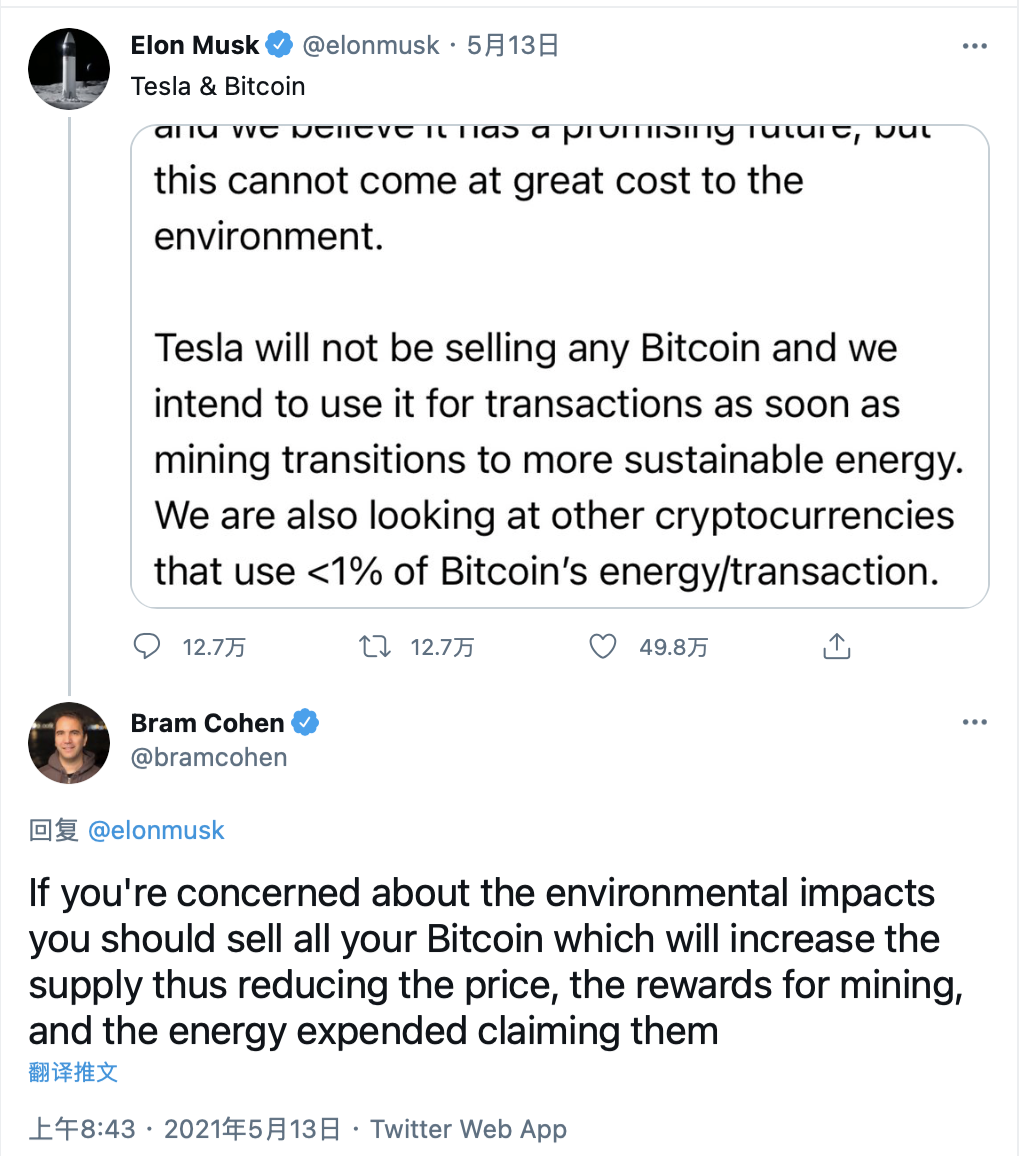Click the Twitter Web App source link

(x=468, y=1129)
